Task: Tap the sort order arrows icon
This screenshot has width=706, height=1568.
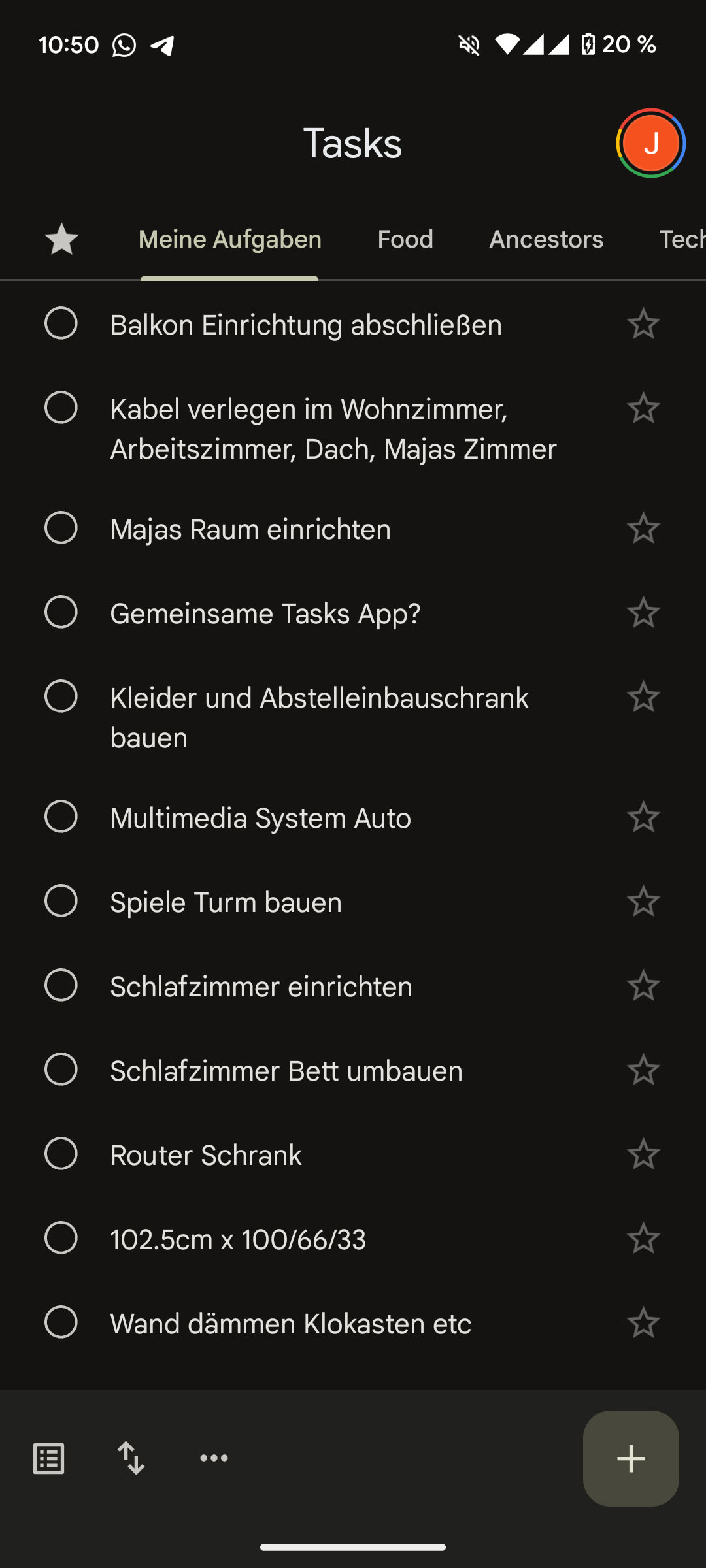Action: click(x=131, y=1458)
